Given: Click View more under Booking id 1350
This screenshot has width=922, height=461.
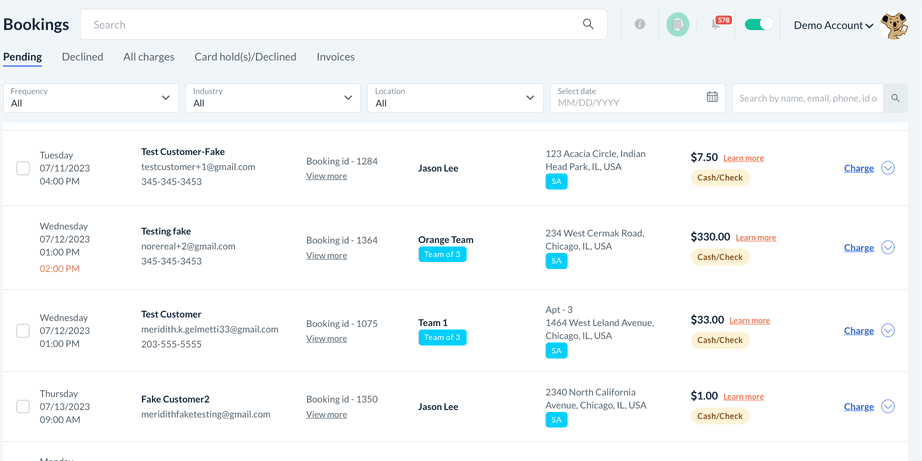Looking at the screenshot, I should point(326,414).
